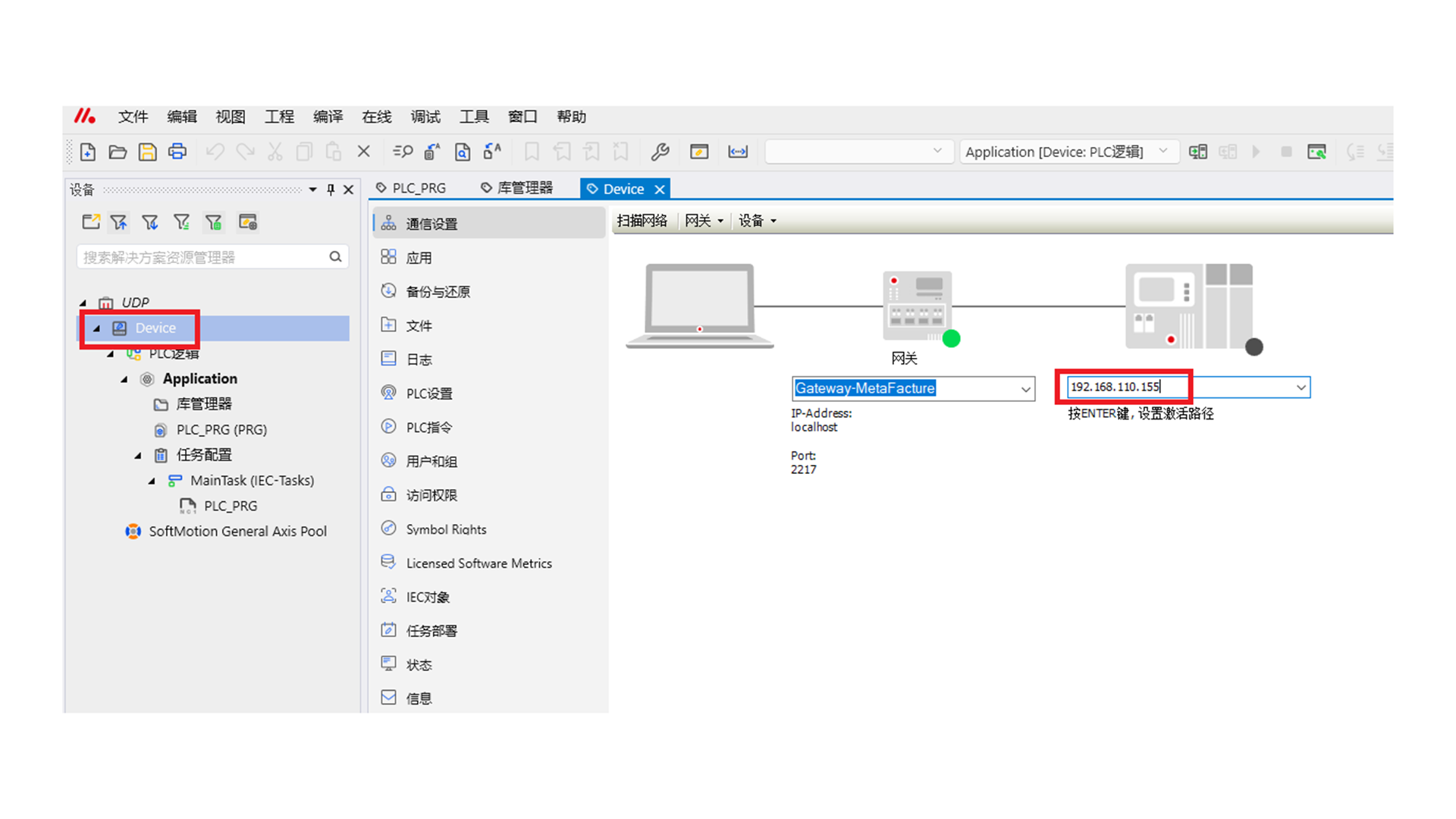Click the Find search toolbar icon
This screenshot has width=1456, height=819.
click(x=403, y=152)
